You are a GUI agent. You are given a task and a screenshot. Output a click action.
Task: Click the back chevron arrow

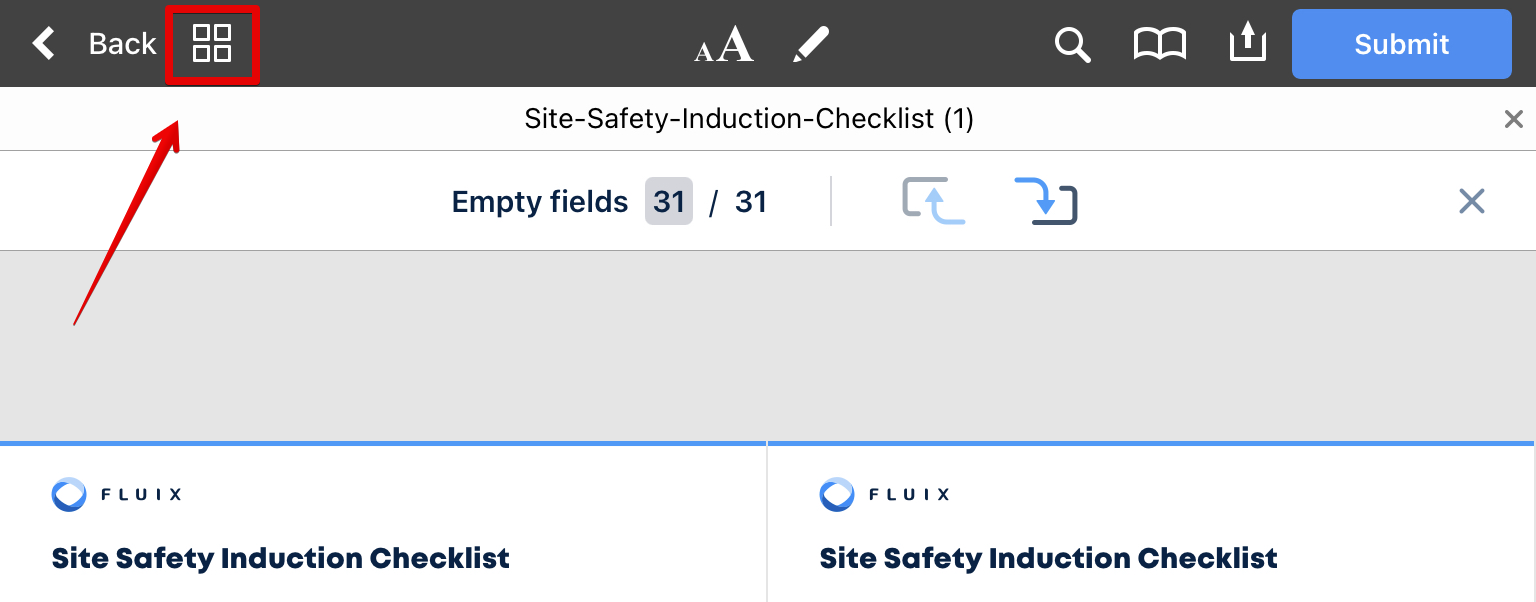[43, 44]
